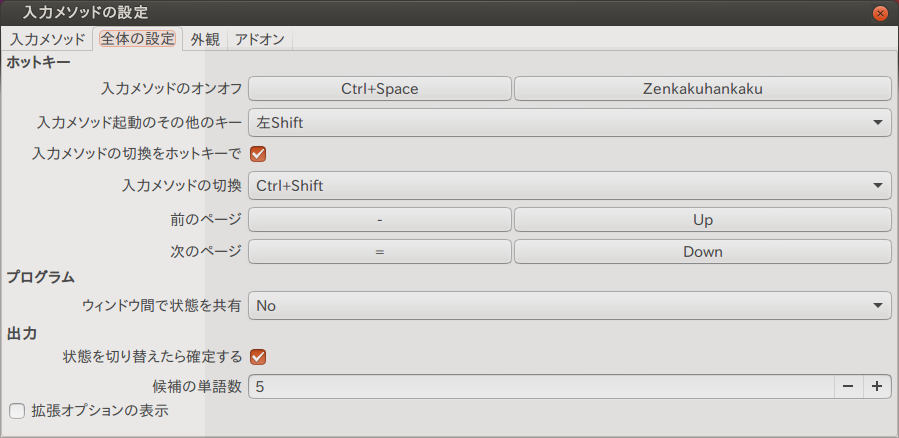899x438 pixels.
Task: Open the ウィンドウ間で状態を共有 No dropdown
Action: coord(569,306)
